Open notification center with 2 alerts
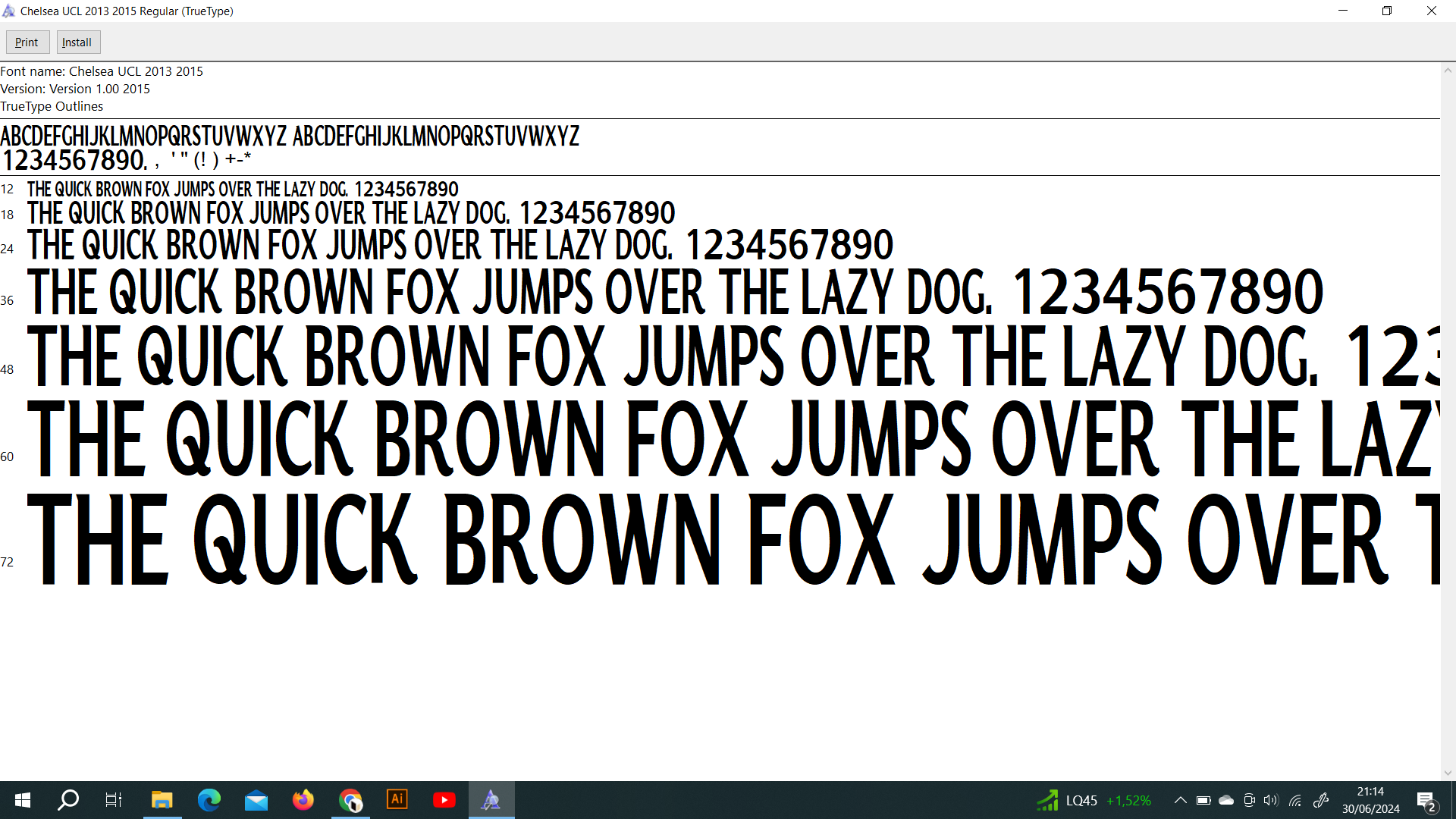Viewport: 1456px width, 819px height. 1426,801
